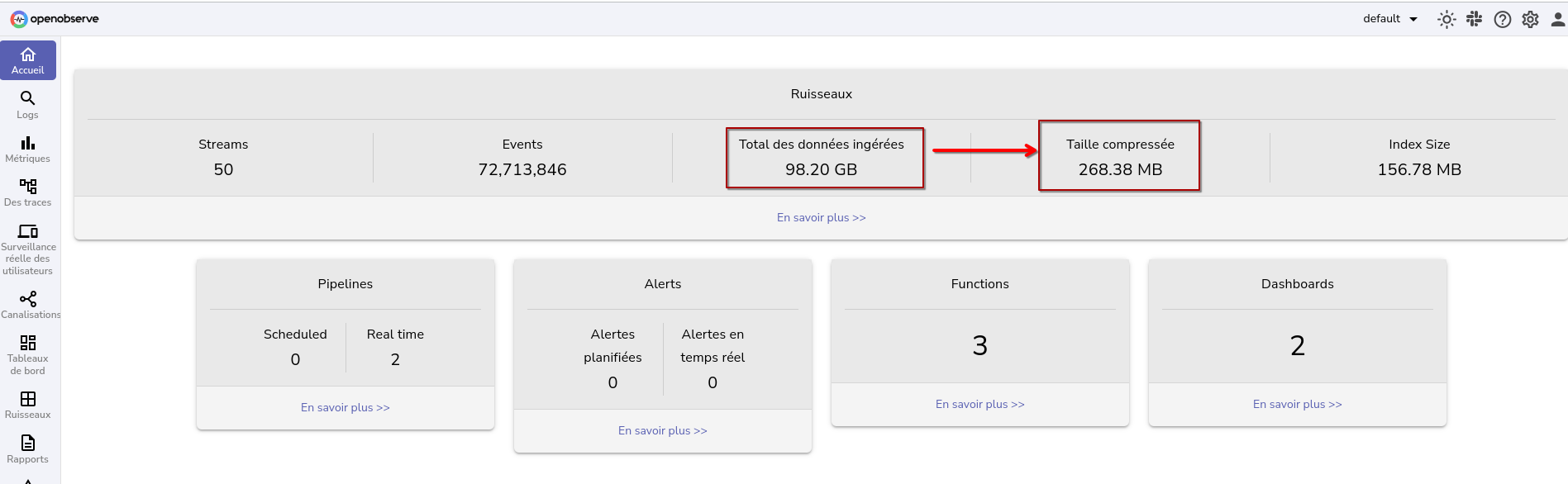Open Des traces section
The image size is (1568, 484).
[27, 192]
